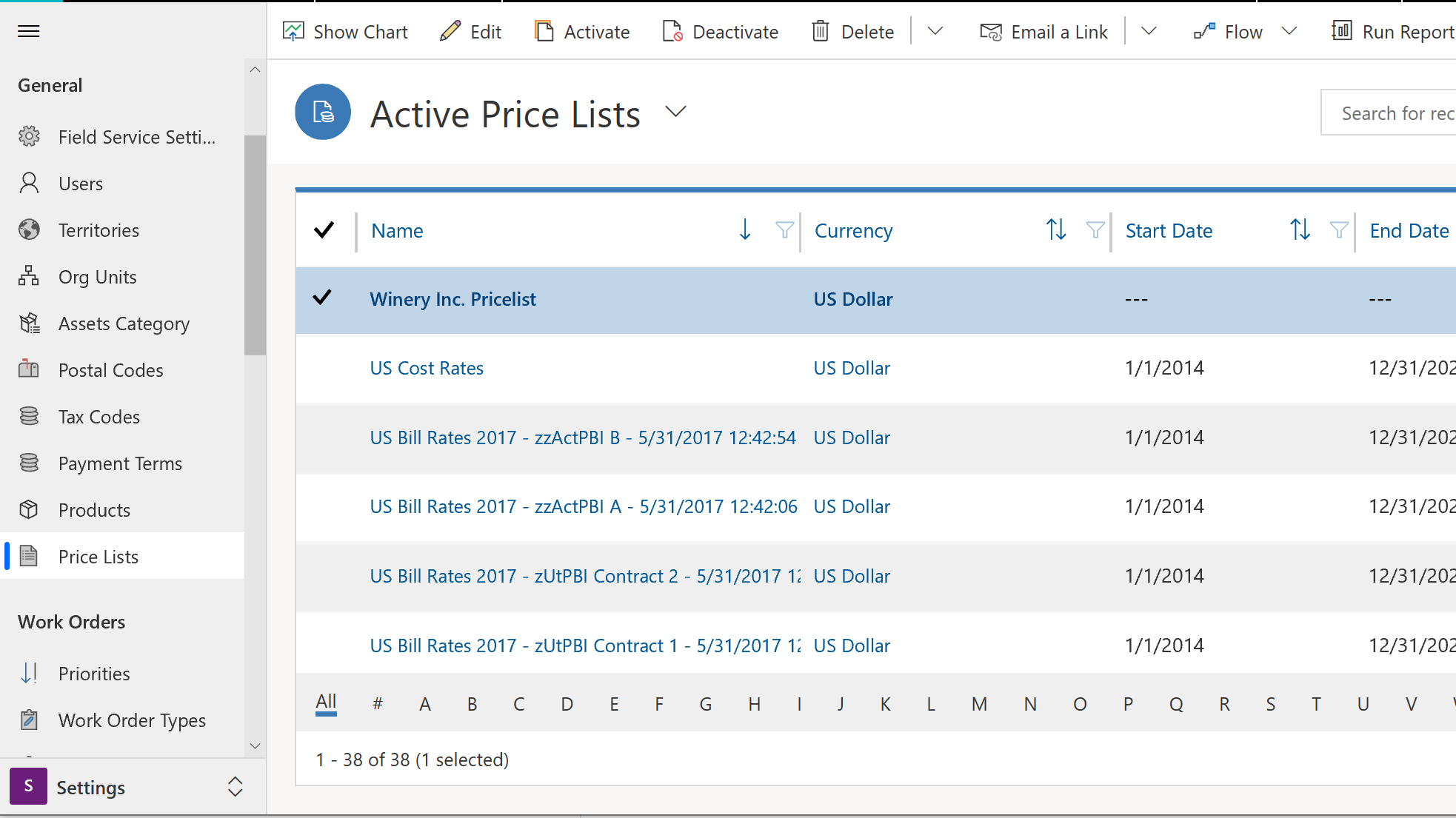Screen dimensions: 1456x818
Task: Expand the Flow dropdown chevron
Action: coord(1289,31)
